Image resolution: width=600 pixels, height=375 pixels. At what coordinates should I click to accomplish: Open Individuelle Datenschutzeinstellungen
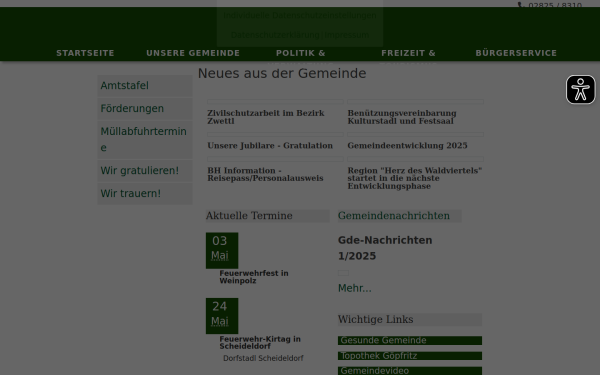click(x=300, y=16)
